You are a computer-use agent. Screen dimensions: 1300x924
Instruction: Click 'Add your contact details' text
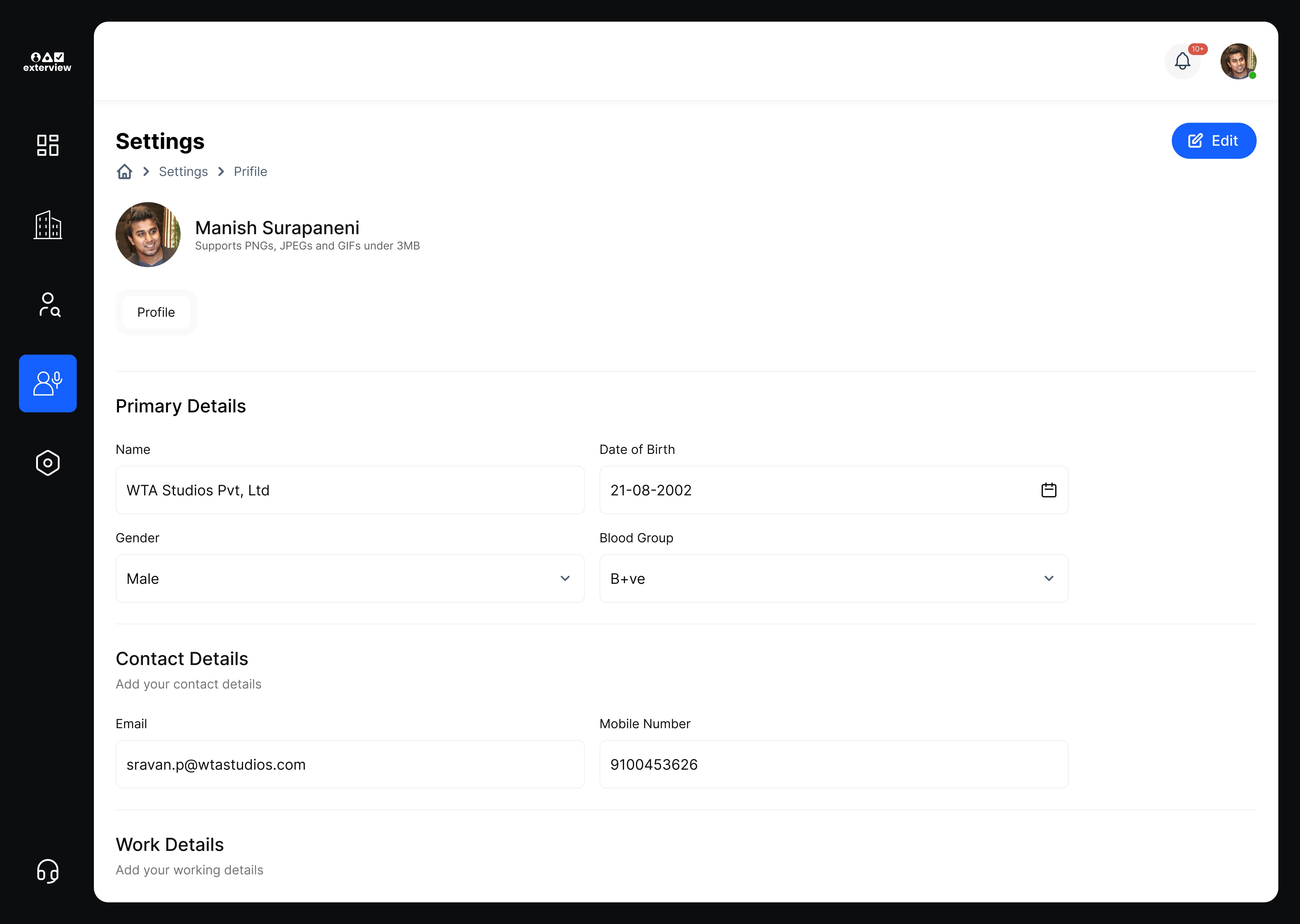point(188,684)
